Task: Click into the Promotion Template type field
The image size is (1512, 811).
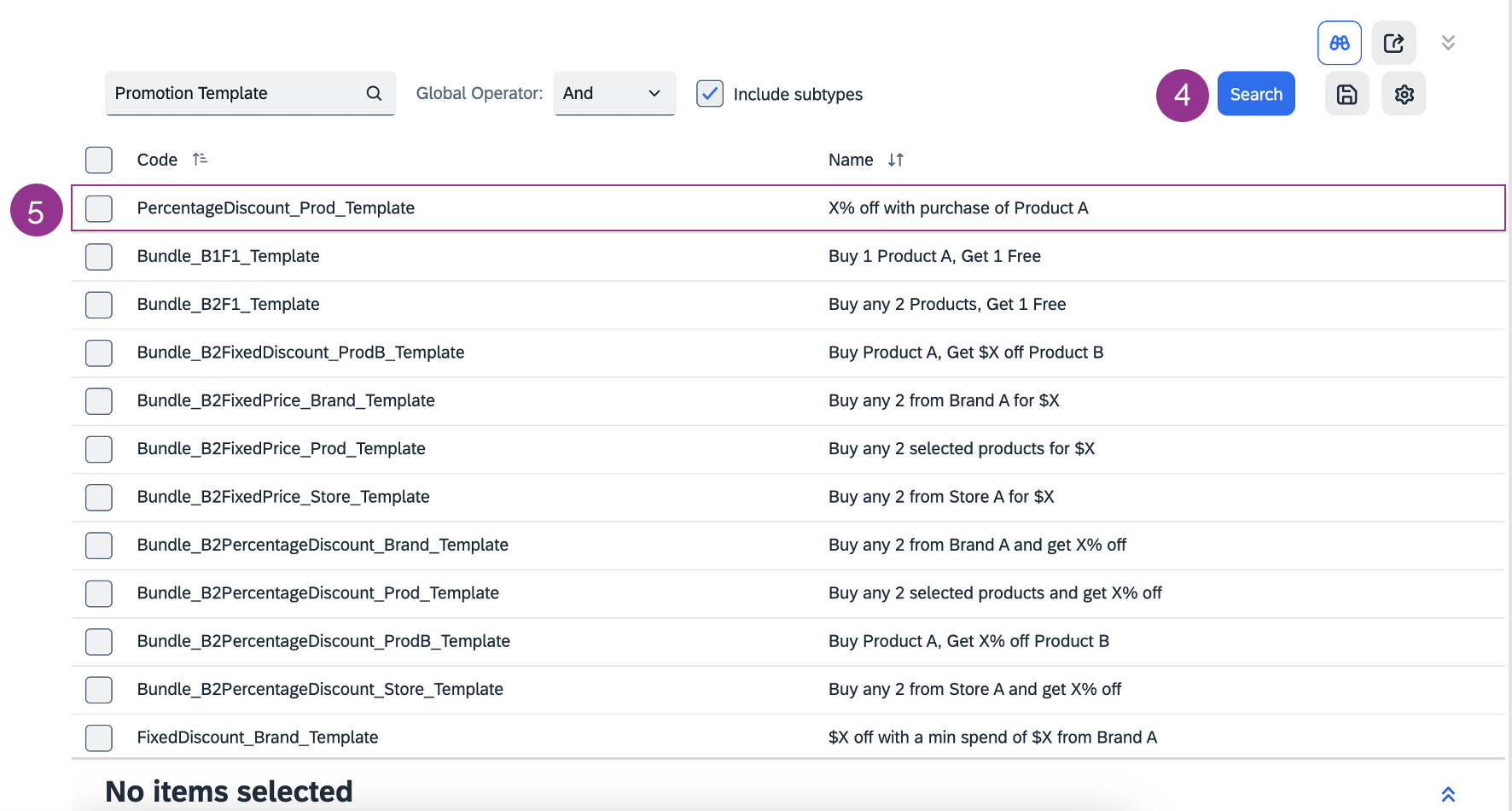Action: [x=235, y=93]
